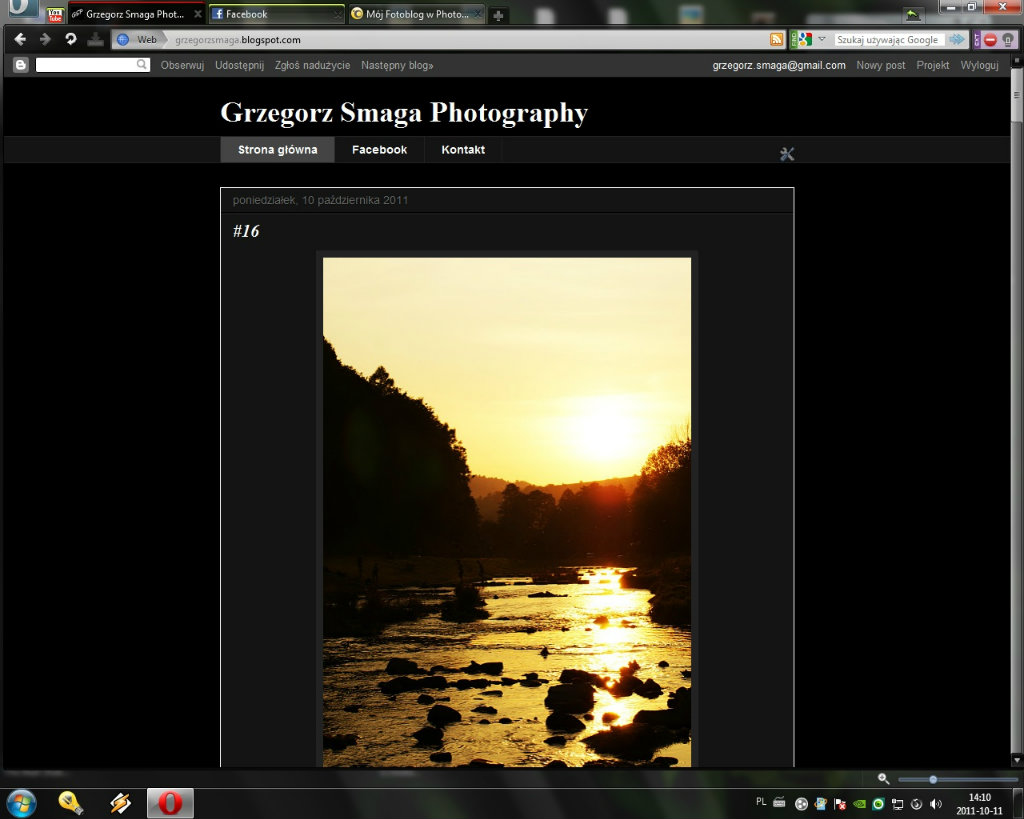Open the pinned YouTube tab
Screen dimensions: 1024x819
coord(55,14)
